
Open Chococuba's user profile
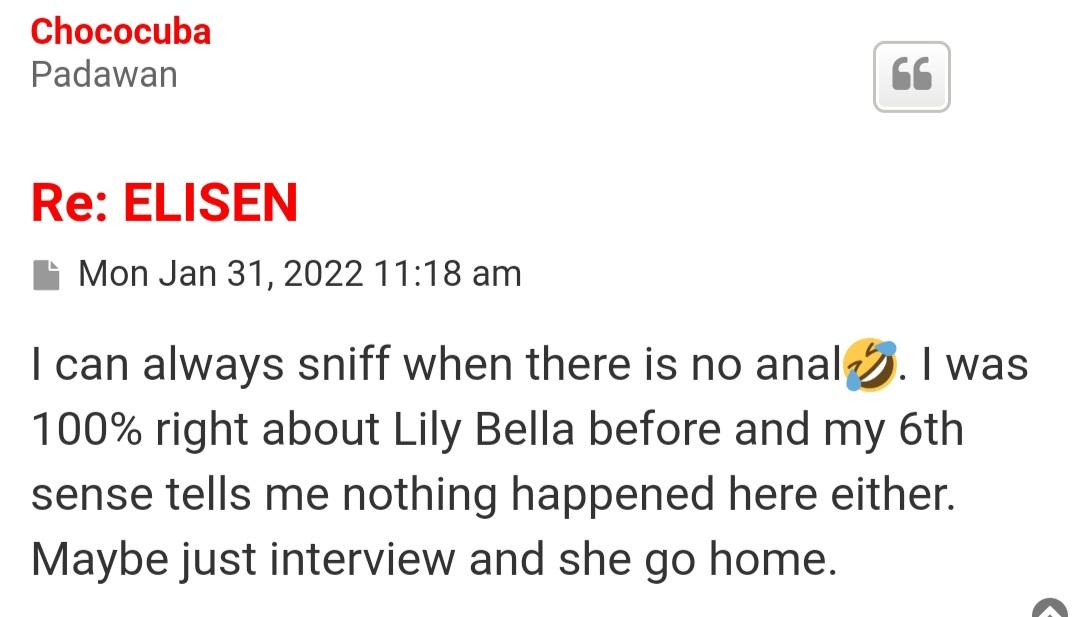(x=120, y=32)
